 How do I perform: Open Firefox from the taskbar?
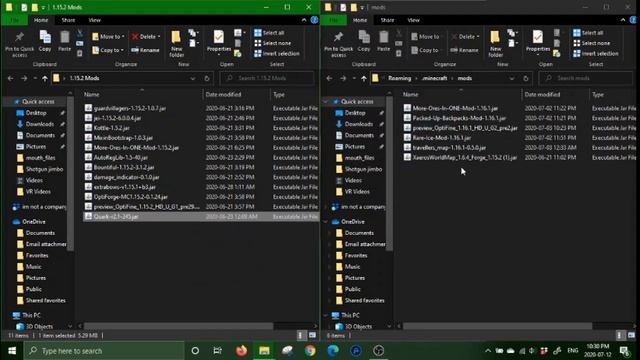(241, 351)
